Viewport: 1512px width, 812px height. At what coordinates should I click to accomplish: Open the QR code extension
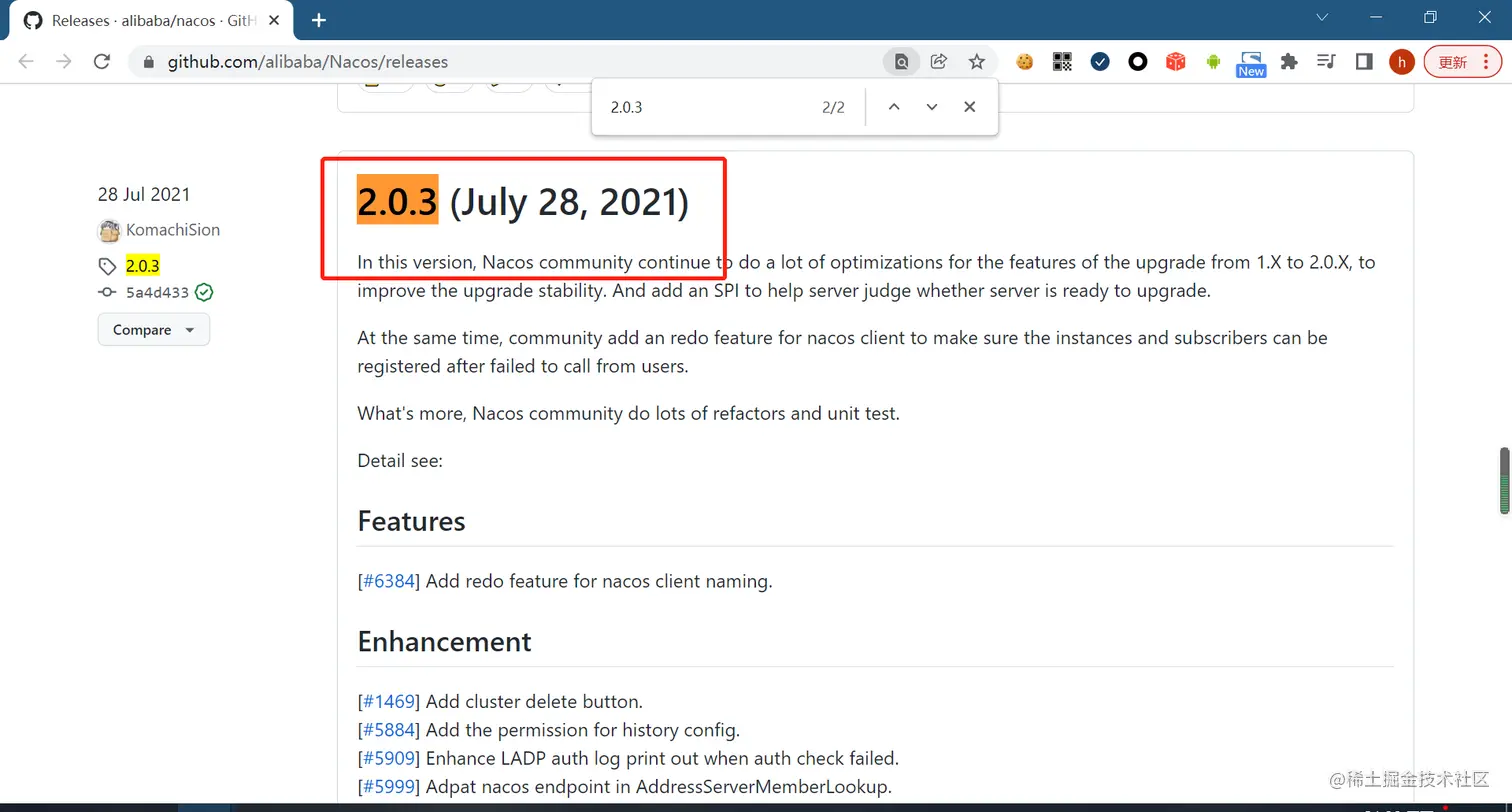coord(1062,61)
